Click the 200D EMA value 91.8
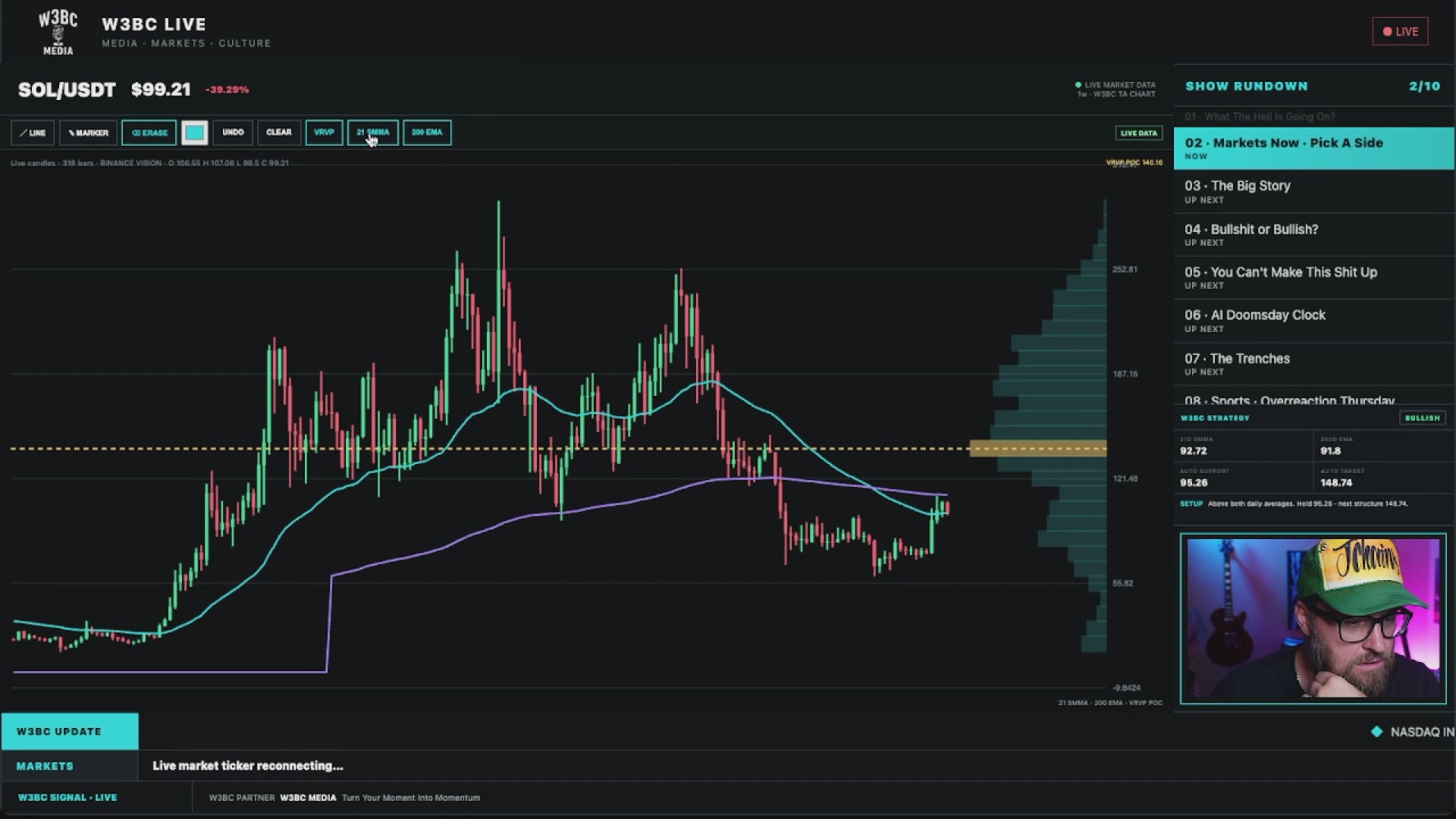This screenshot has height=819, width=1456. [1330, 450]
